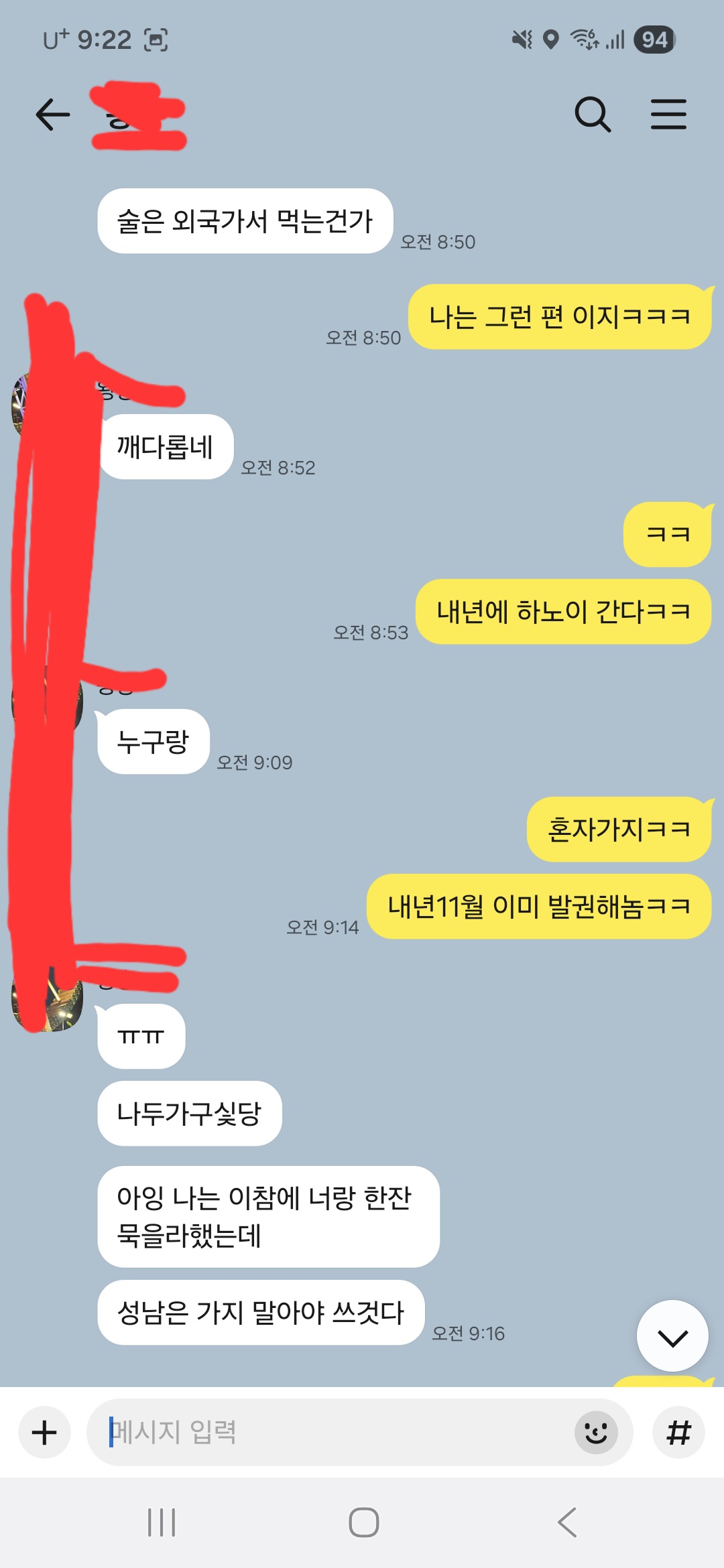Tap the hashtag search icon

[x=678, y=1433]
